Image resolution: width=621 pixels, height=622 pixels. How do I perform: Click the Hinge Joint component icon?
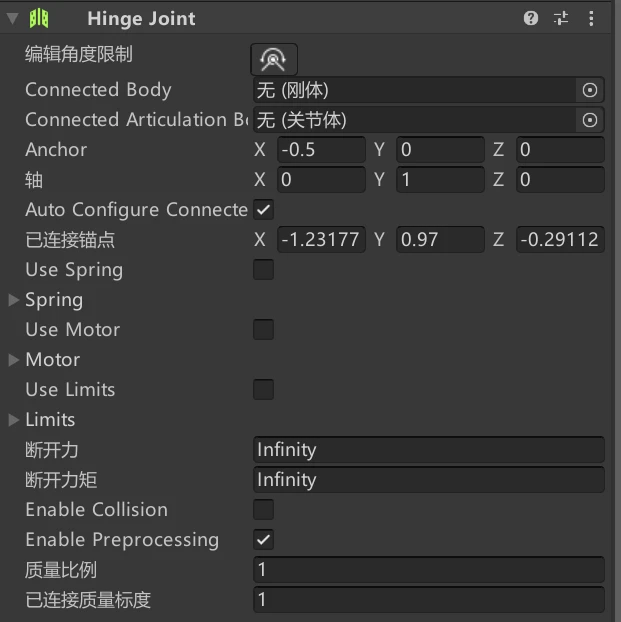click(39, 18)
